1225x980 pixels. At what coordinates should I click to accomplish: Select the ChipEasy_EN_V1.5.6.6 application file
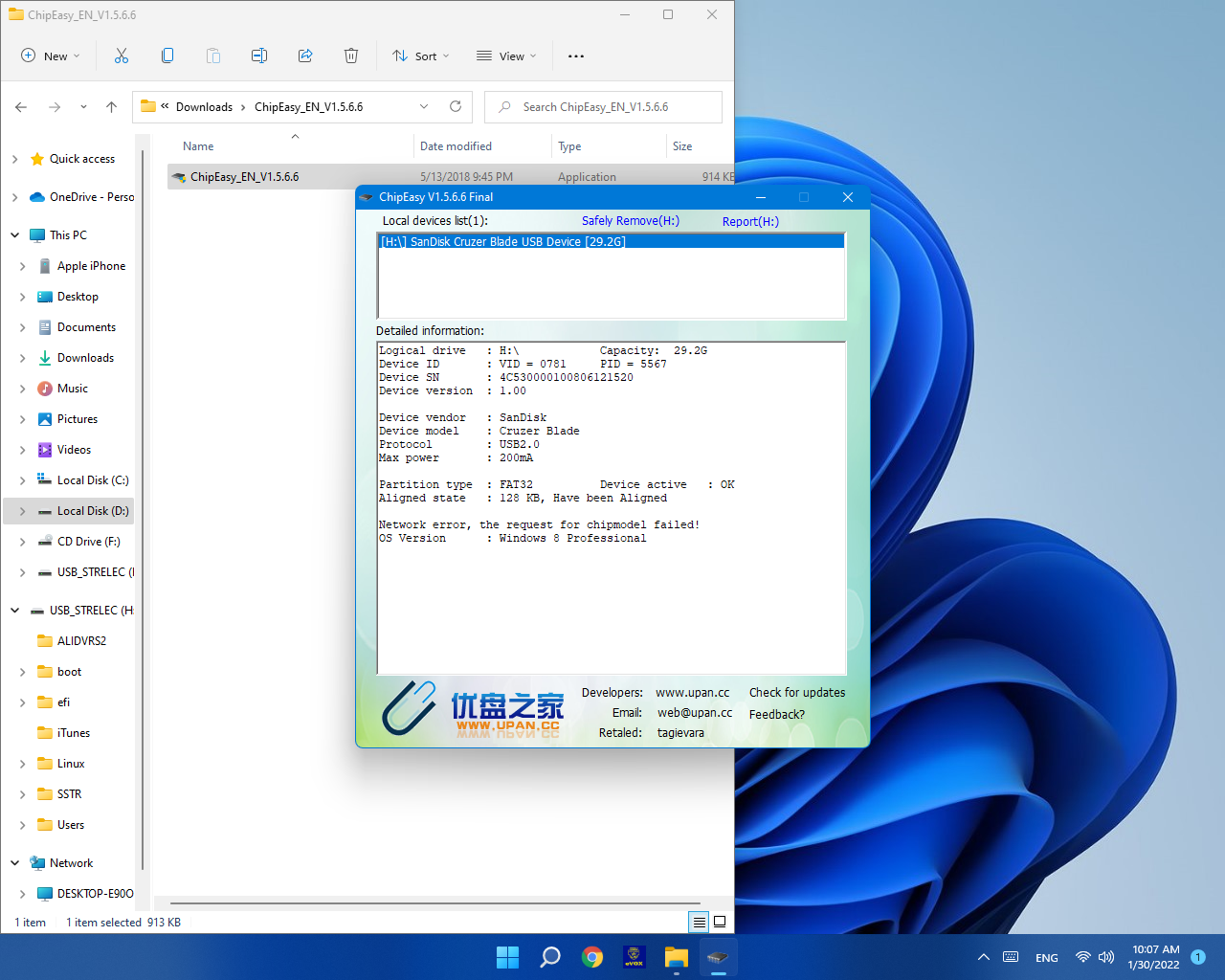(x=244, y=177)
